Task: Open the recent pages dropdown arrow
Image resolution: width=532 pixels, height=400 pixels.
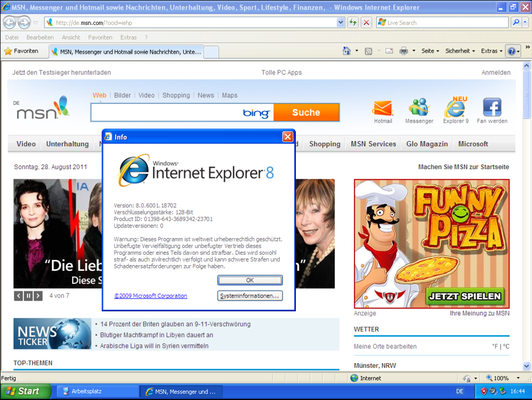Action: click(x=35, y=23)
